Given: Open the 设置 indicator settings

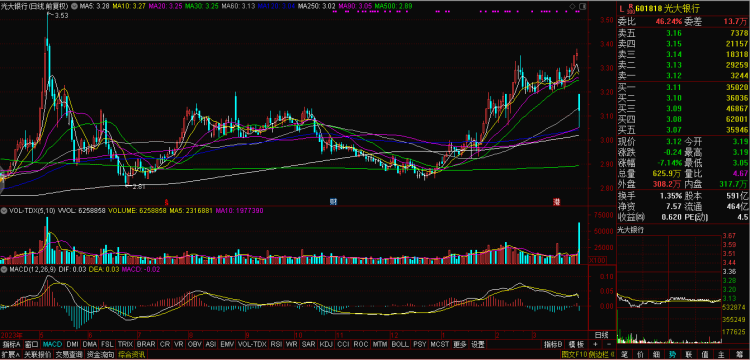Looking at the screenshot, I should click(x=477, y=345).
